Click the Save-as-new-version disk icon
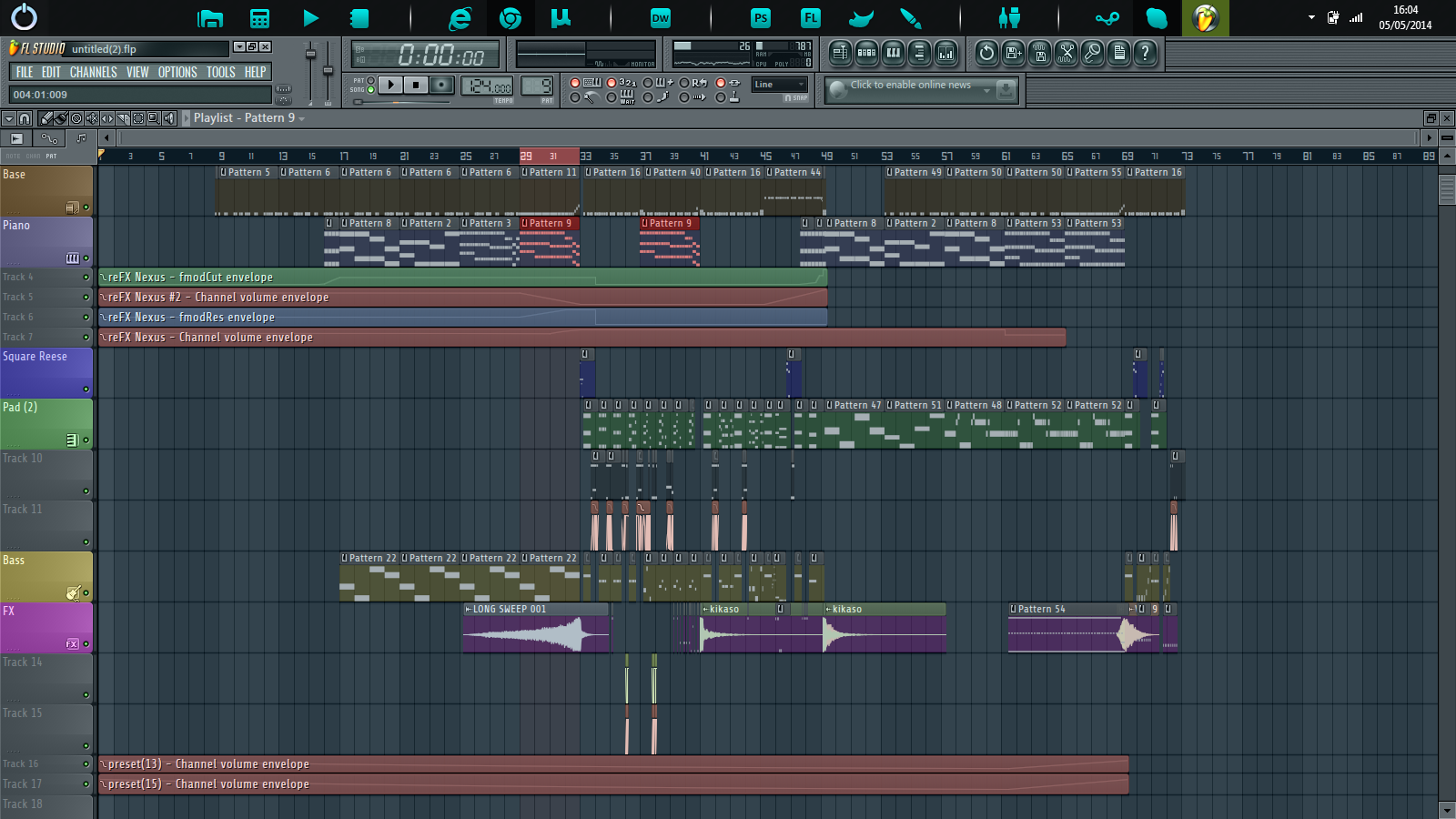The width and height of the screenshot is (1456, 819). coord(1013,54)
